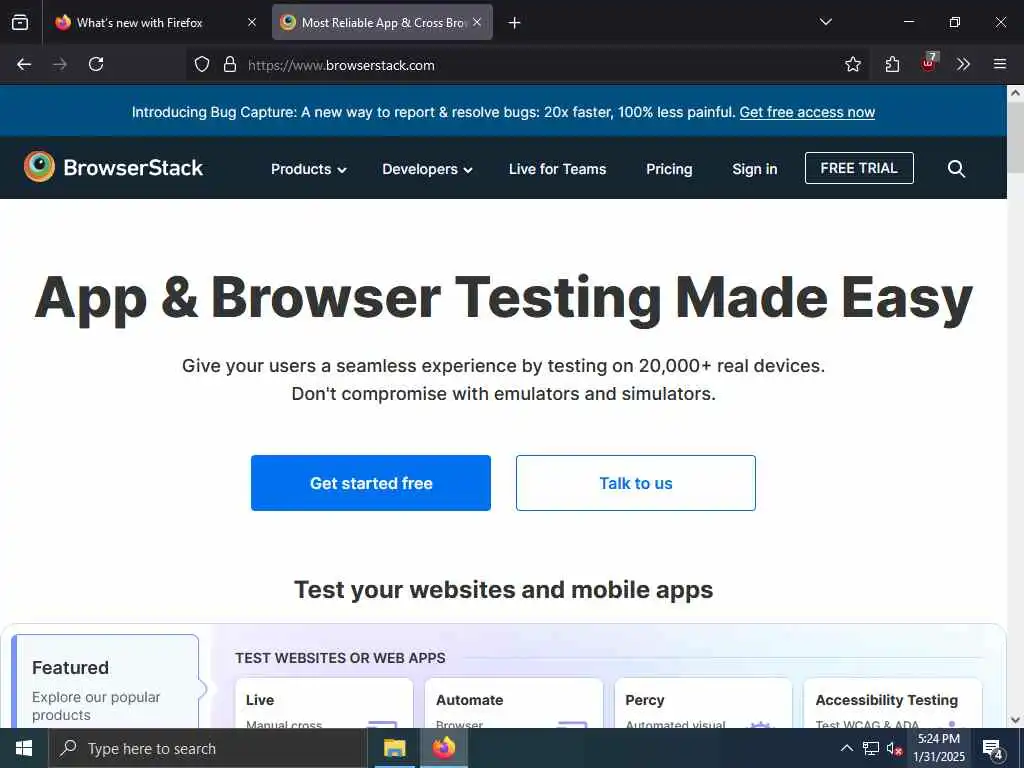This screenshot has height=768, width=1024.
Task: Open the tracking protection shield icon
Action: (x=202, y=64)
